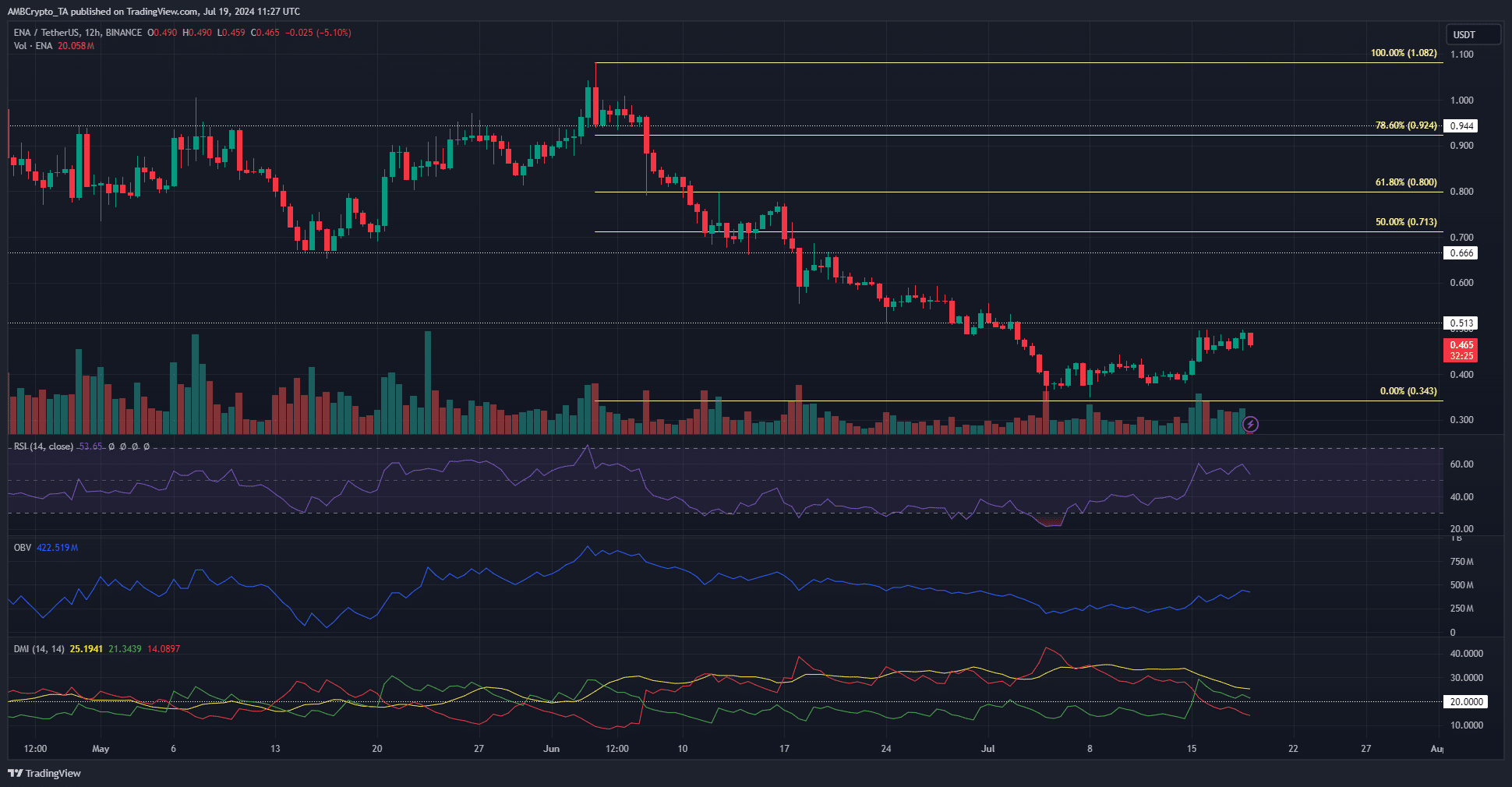Click the 0.300 price axis label
This screenshot has height=787, width=1512.
tap(1461, 420)
